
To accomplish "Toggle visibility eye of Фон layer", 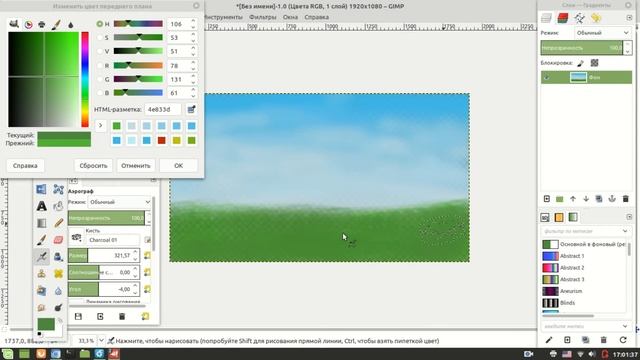I will pos(547,77).
